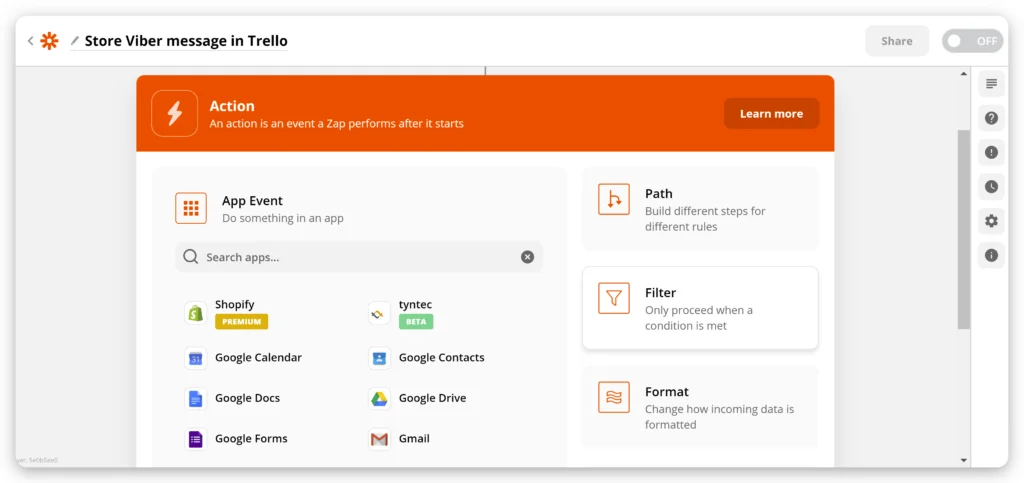
Task: Select the Path option
Action: click(x=700, y=209)
